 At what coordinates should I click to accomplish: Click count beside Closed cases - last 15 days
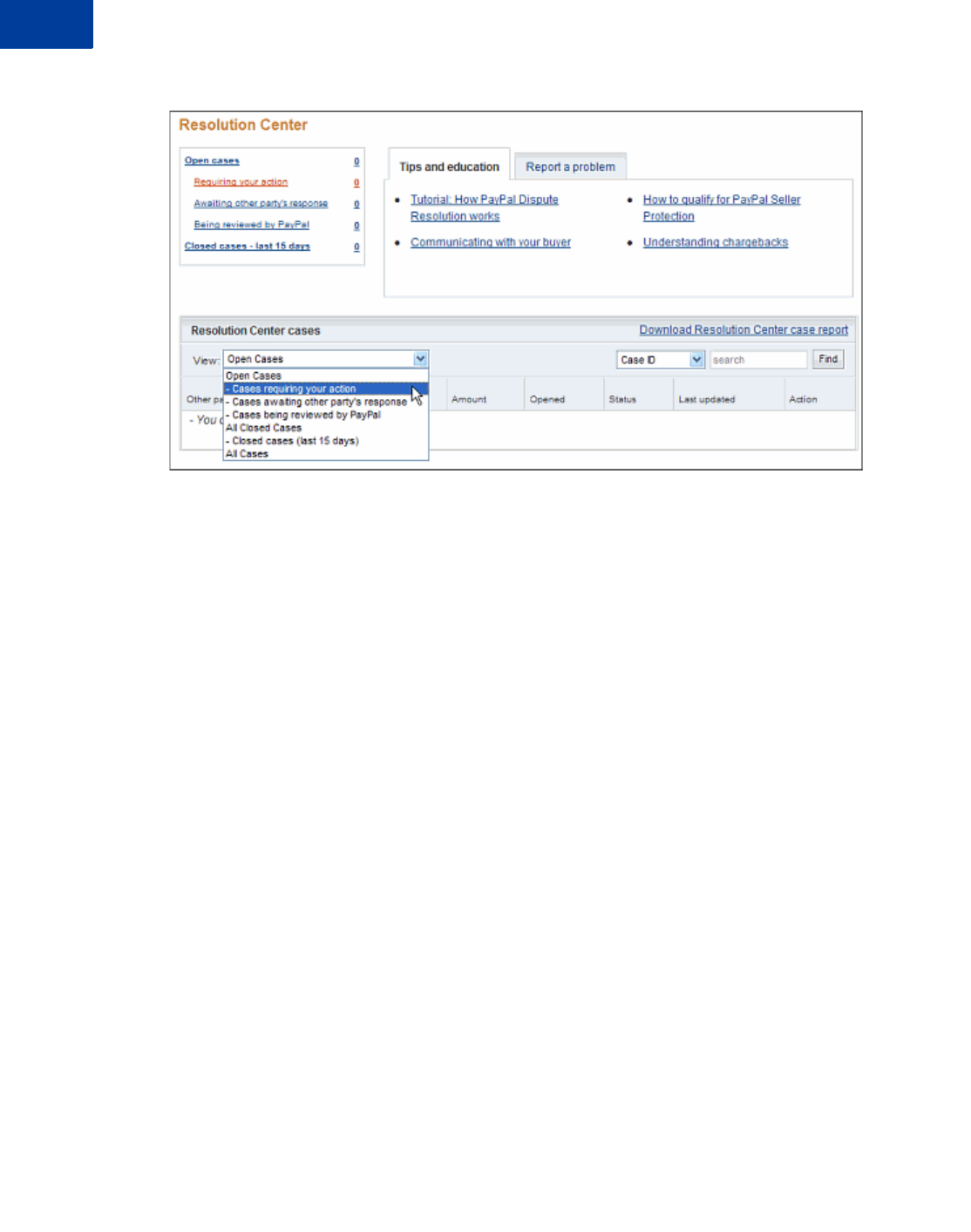point(356,247)
